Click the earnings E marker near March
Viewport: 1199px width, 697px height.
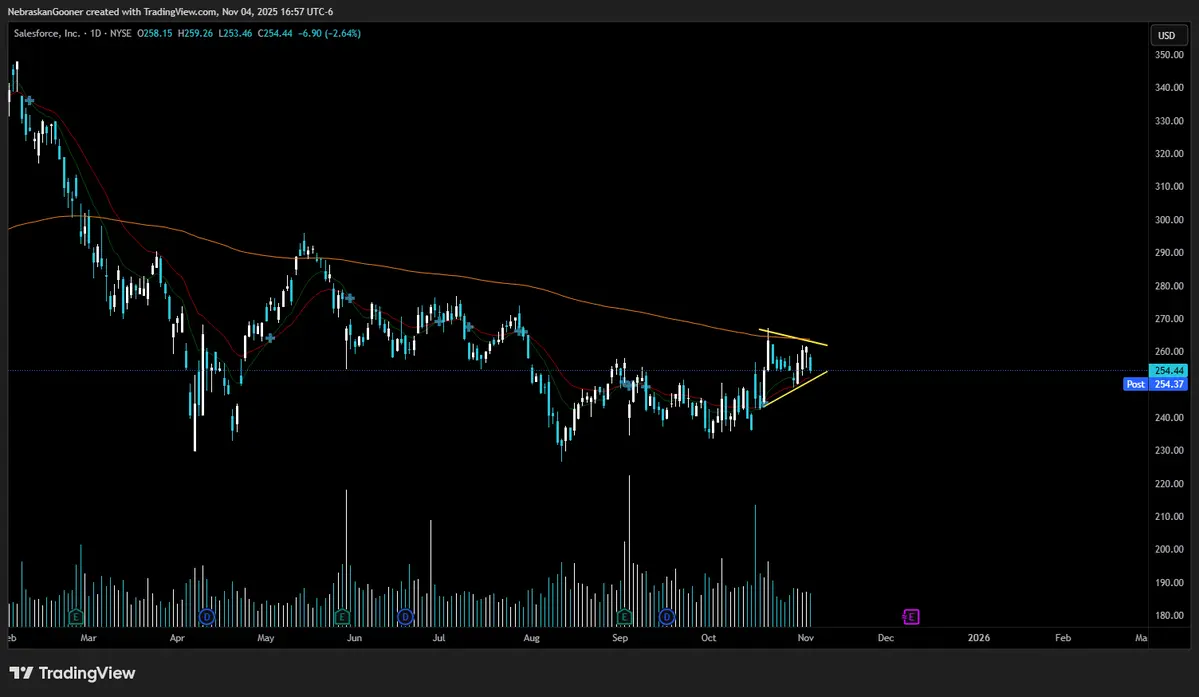[76, 616]
